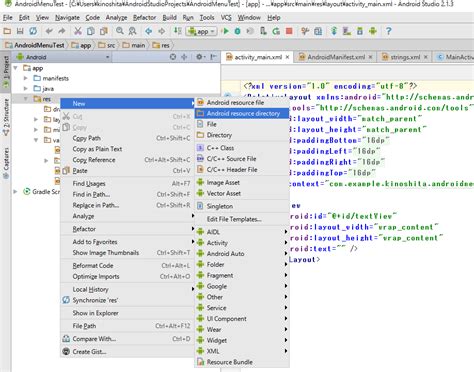Click the blue Back navigation arrow
474x372 pixels.
(x=149, y=31)
